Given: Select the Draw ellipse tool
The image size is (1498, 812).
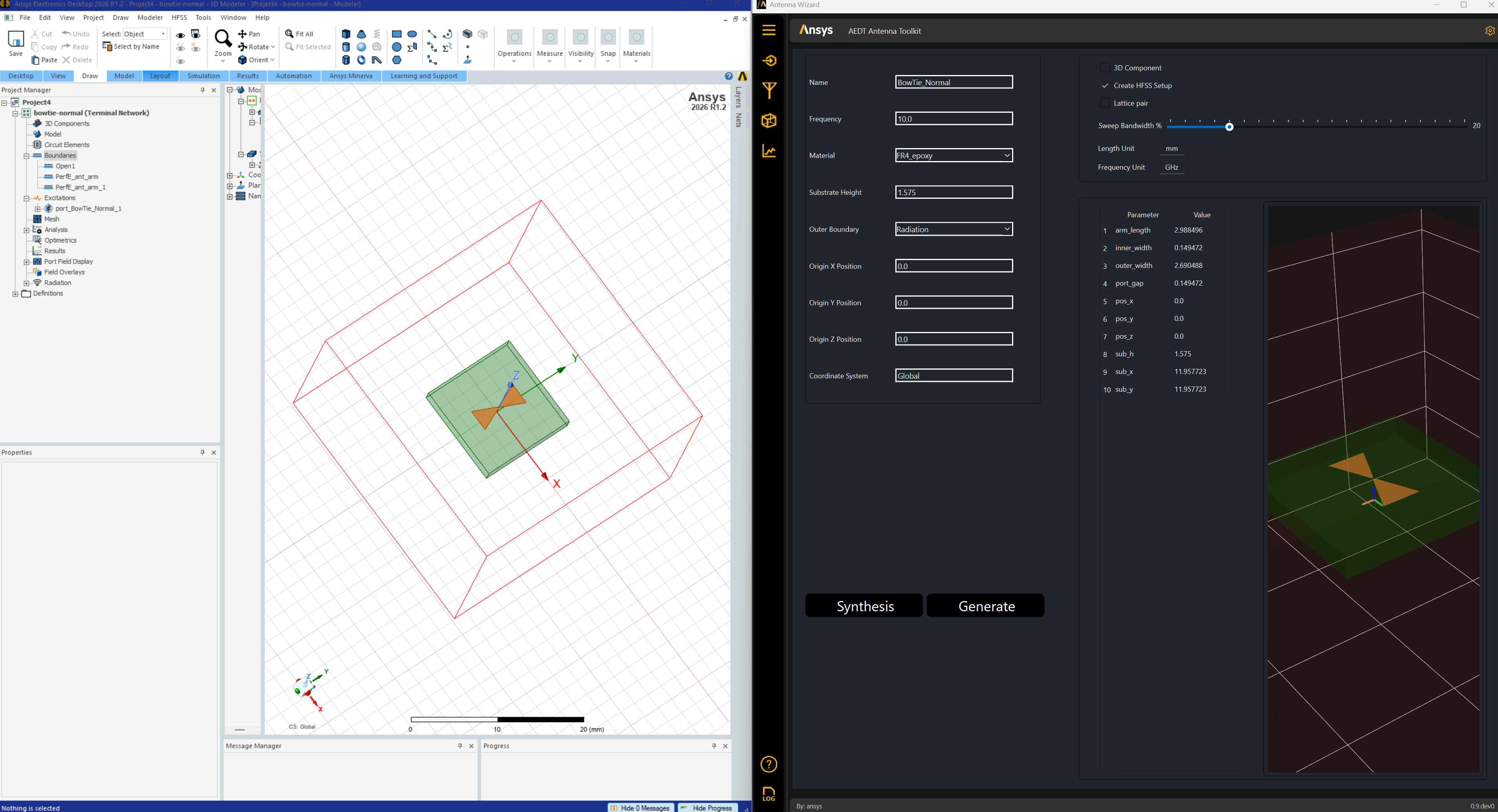Looking at the screenshot, I should coord(412,34).
